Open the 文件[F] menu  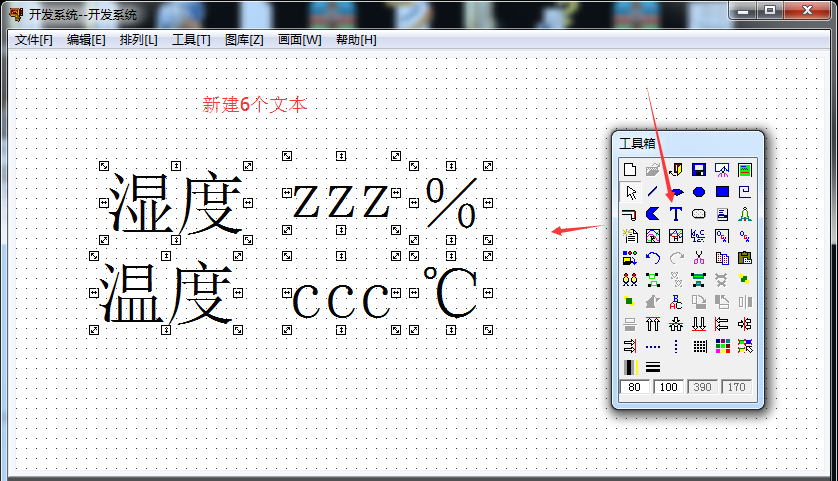(x=34, y=40)
